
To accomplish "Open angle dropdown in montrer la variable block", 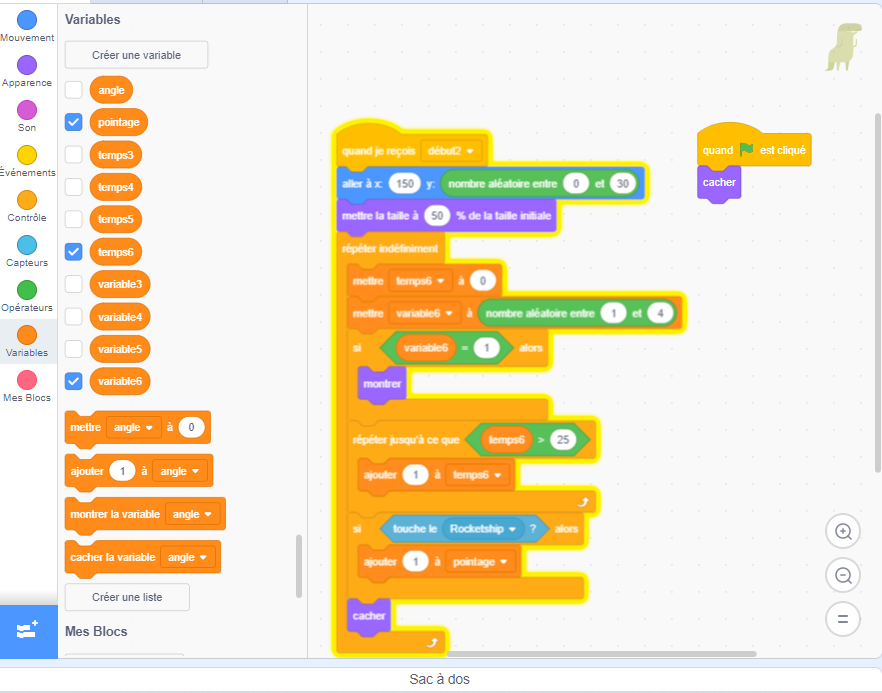I will click(192, 514).
